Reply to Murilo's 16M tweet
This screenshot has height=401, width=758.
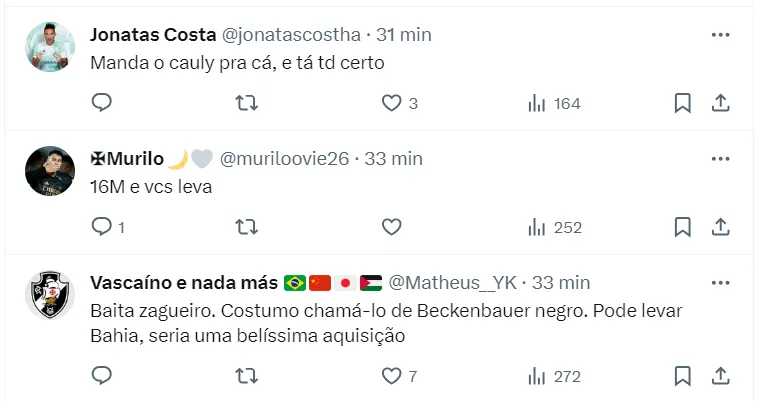coord(101,227)
